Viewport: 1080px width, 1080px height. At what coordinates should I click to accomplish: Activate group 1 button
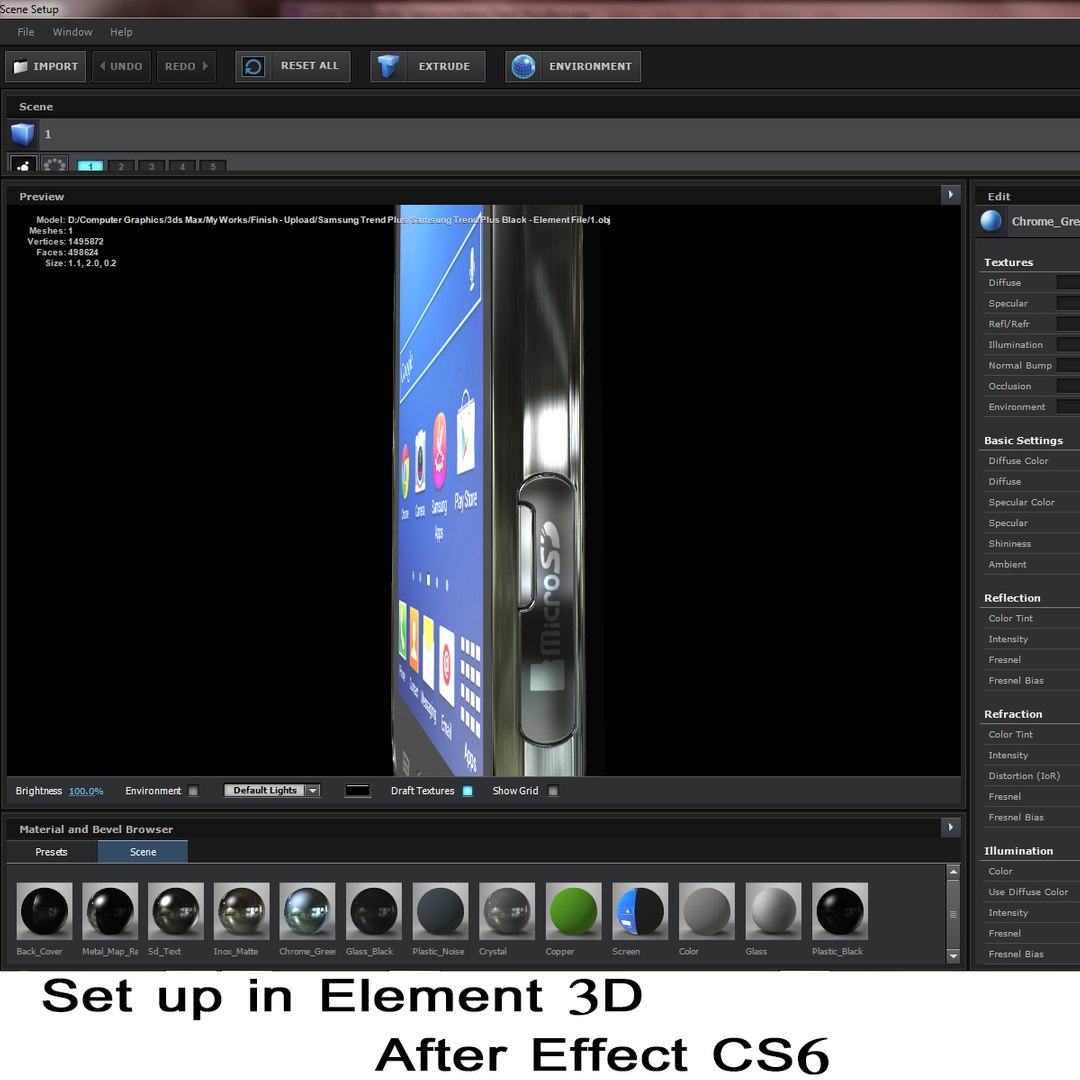(90, 166)
